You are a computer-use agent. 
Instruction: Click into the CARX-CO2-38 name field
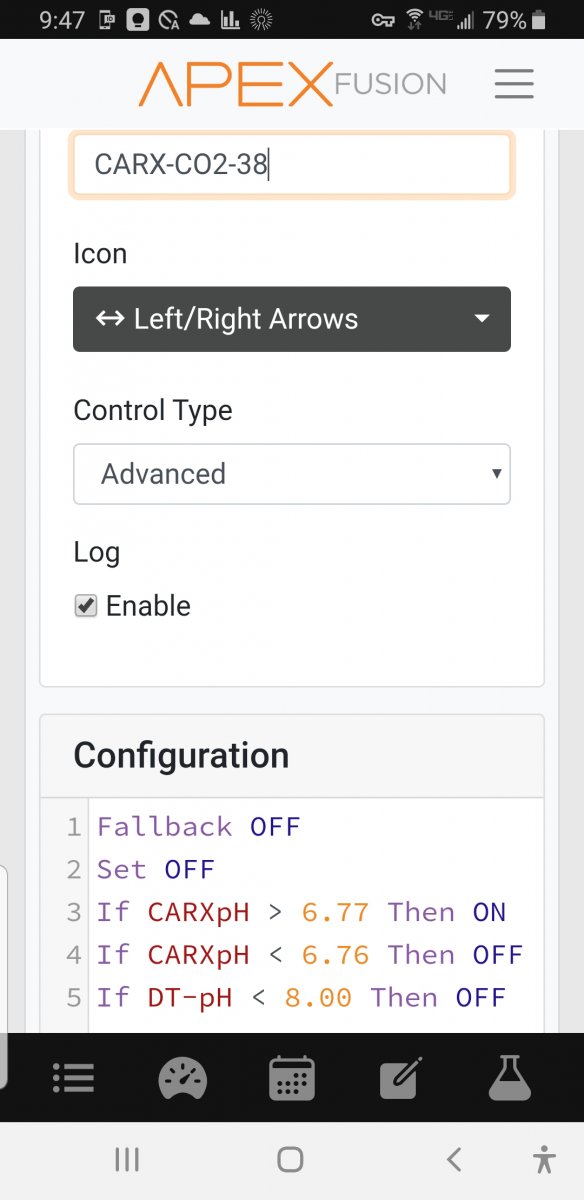(292, 164)
